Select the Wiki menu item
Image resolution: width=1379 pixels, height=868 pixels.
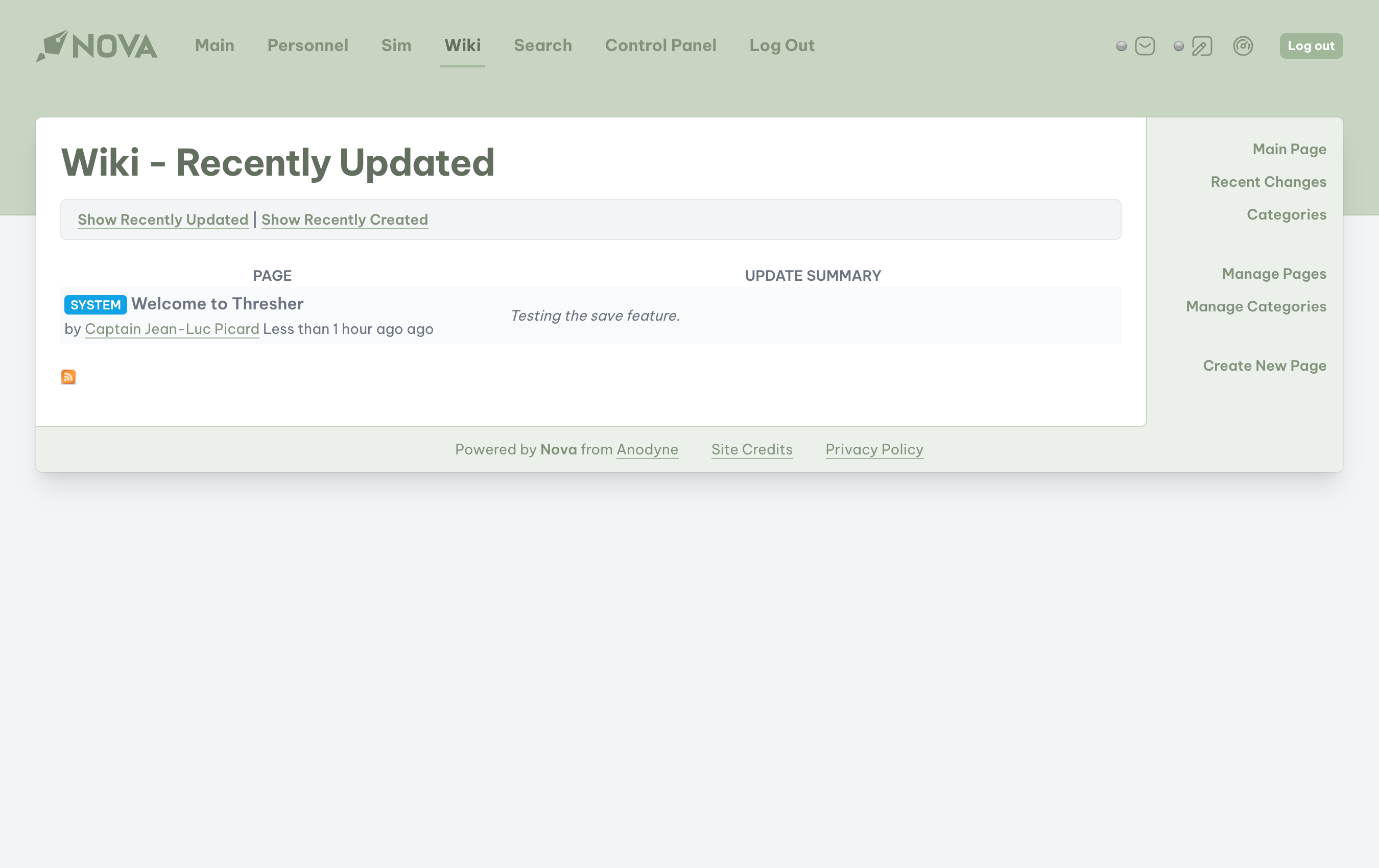click(x=463, y=45)
